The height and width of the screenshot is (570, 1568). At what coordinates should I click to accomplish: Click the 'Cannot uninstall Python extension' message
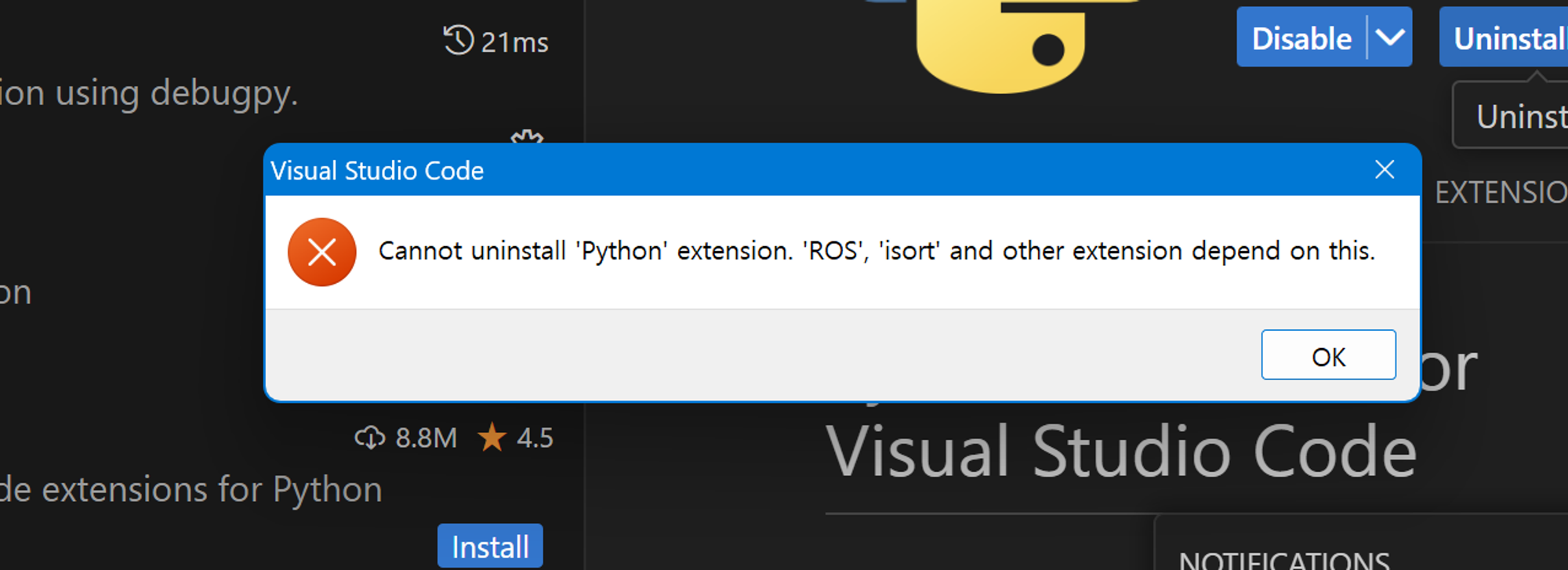pos(877,251)
